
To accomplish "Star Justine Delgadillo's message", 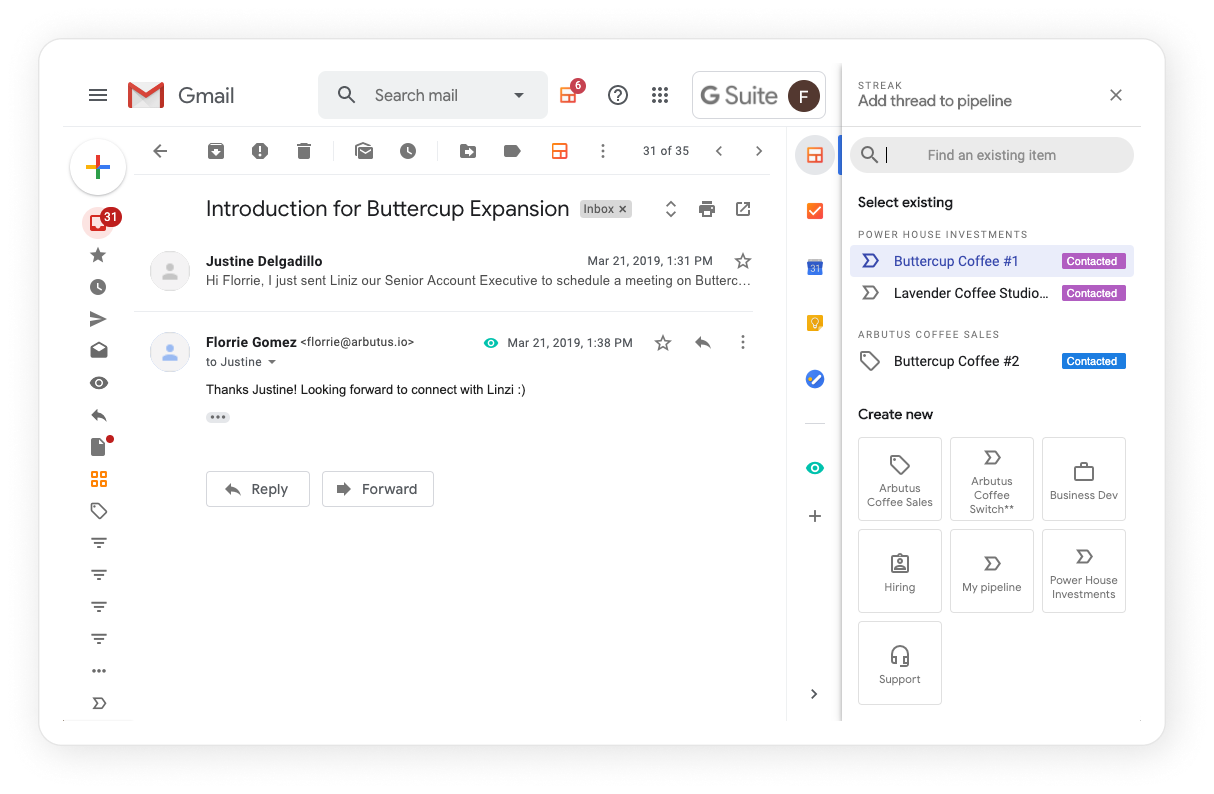I will tap(743, 261).
